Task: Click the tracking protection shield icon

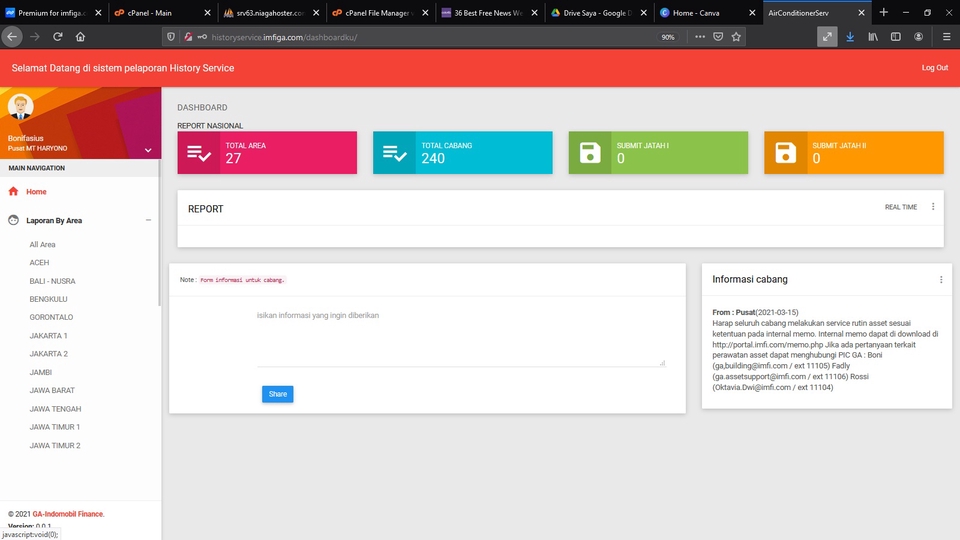Action: [171, 37]
